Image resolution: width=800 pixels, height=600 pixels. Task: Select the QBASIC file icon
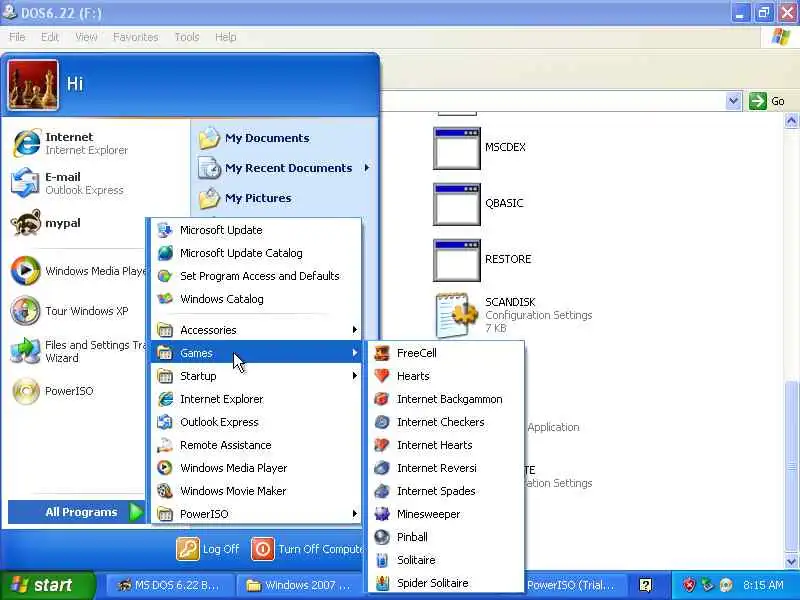pyautogui.click(x=457, y=205)
